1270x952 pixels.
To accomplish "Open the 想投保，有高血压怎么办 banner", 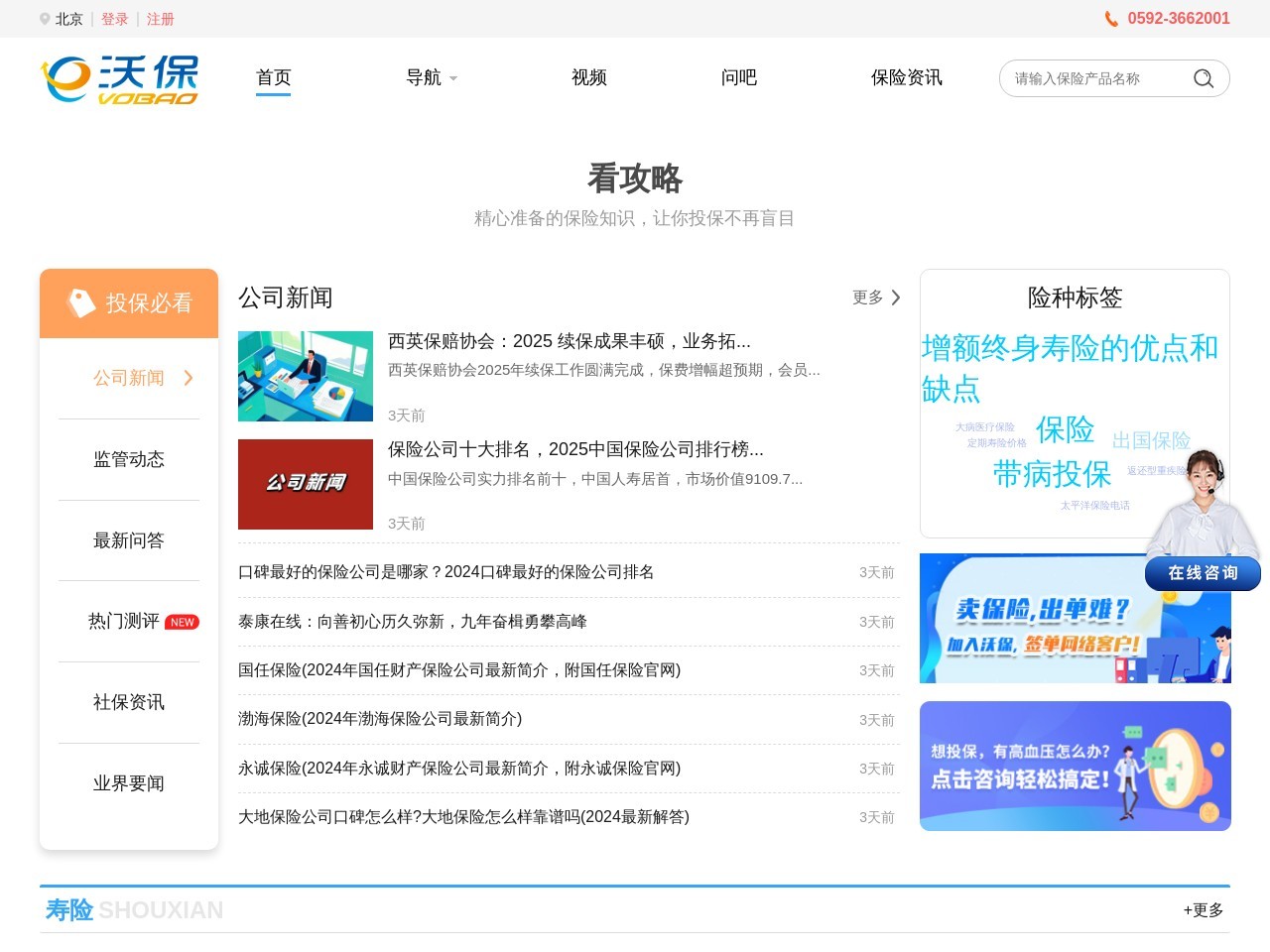I will [1076, 766].
